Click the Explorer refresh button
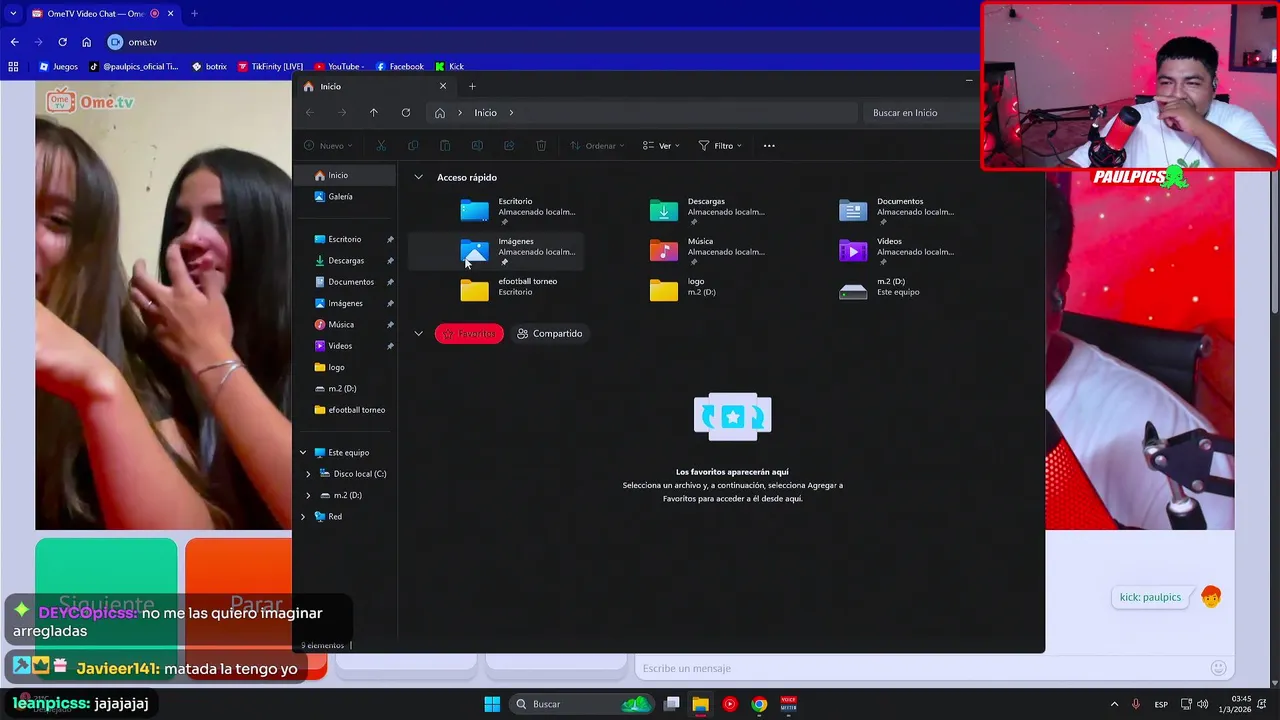Image resolution: width=1280 pixels, height=720 pixels. [406, 113]
